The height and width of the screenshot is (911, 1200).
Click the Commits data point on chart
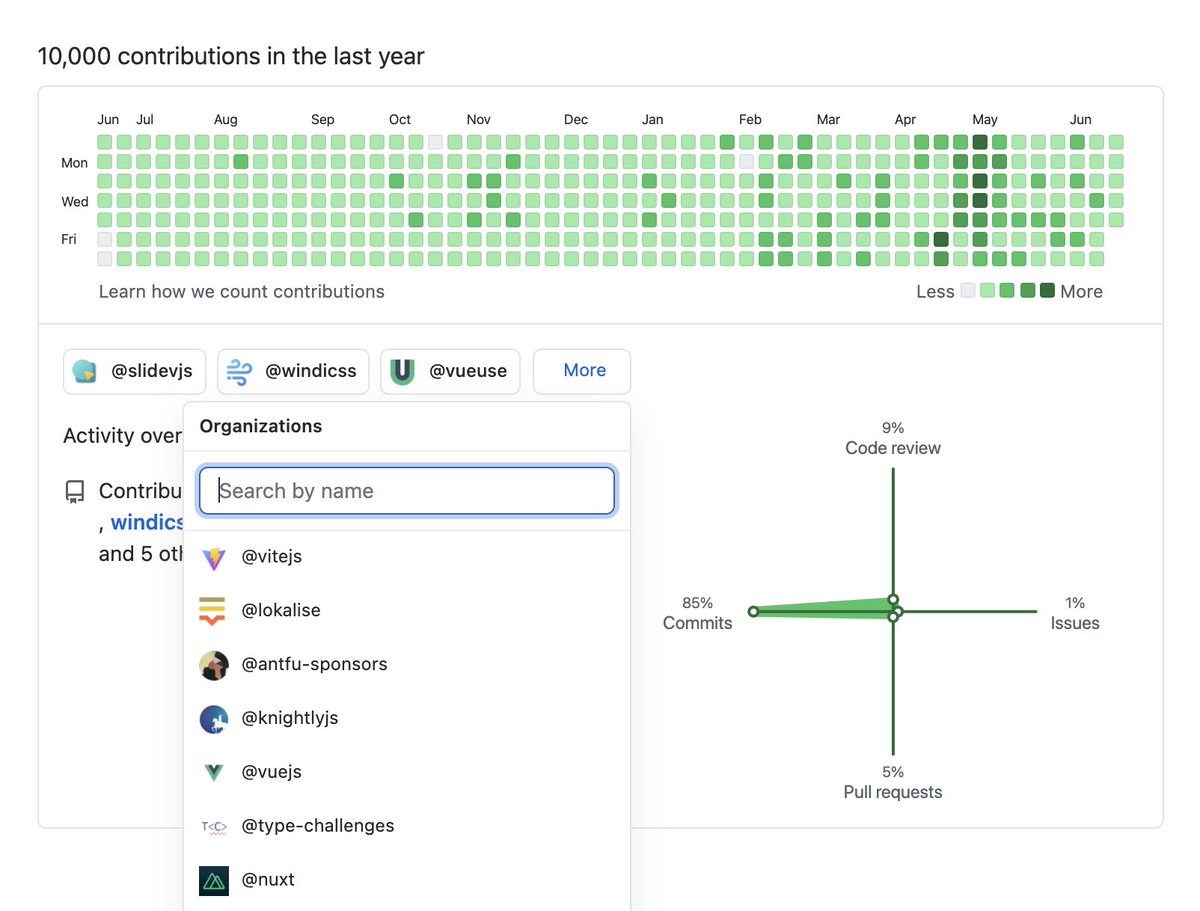pos(753,611)
